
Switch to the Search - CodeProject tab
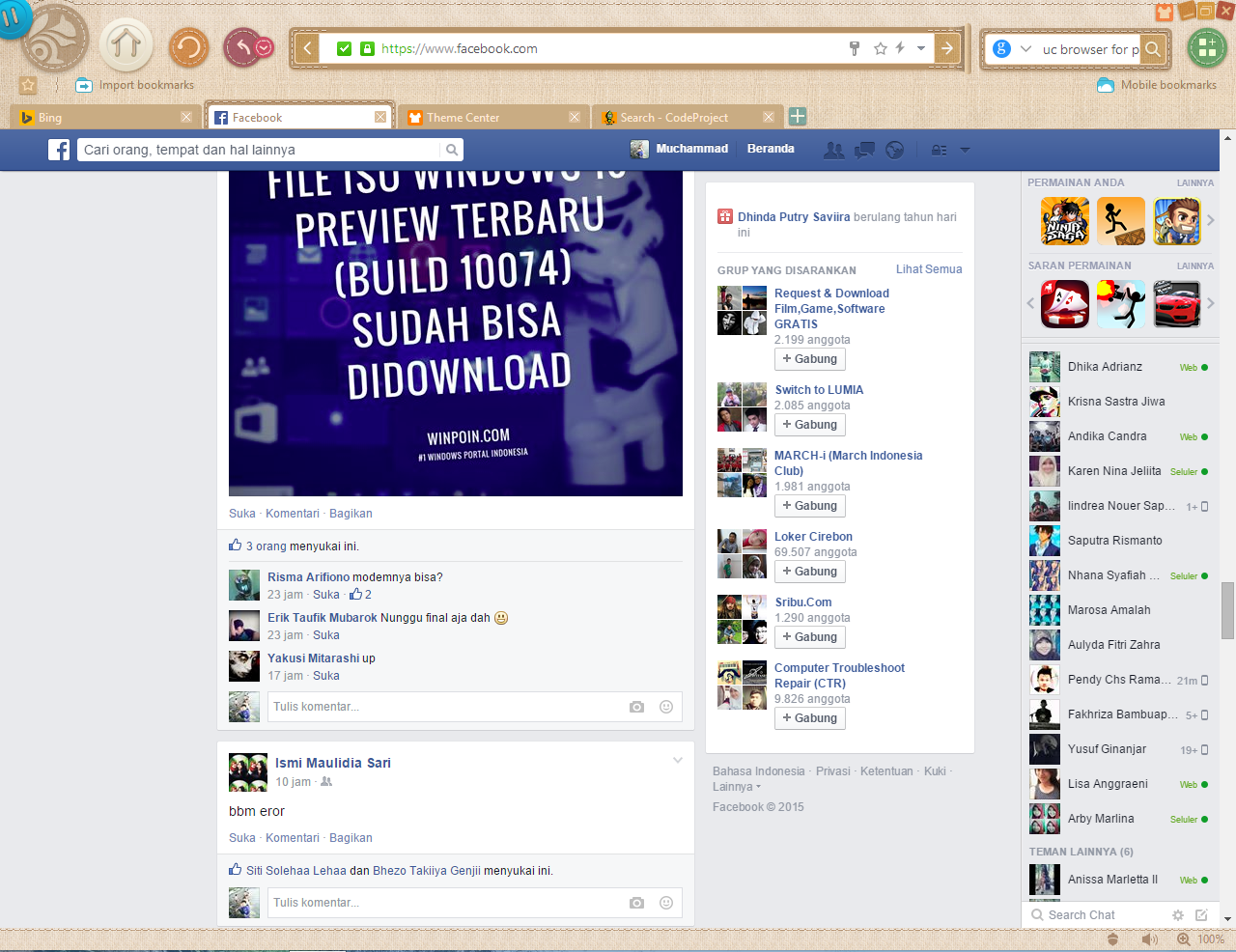pos(688,117)
